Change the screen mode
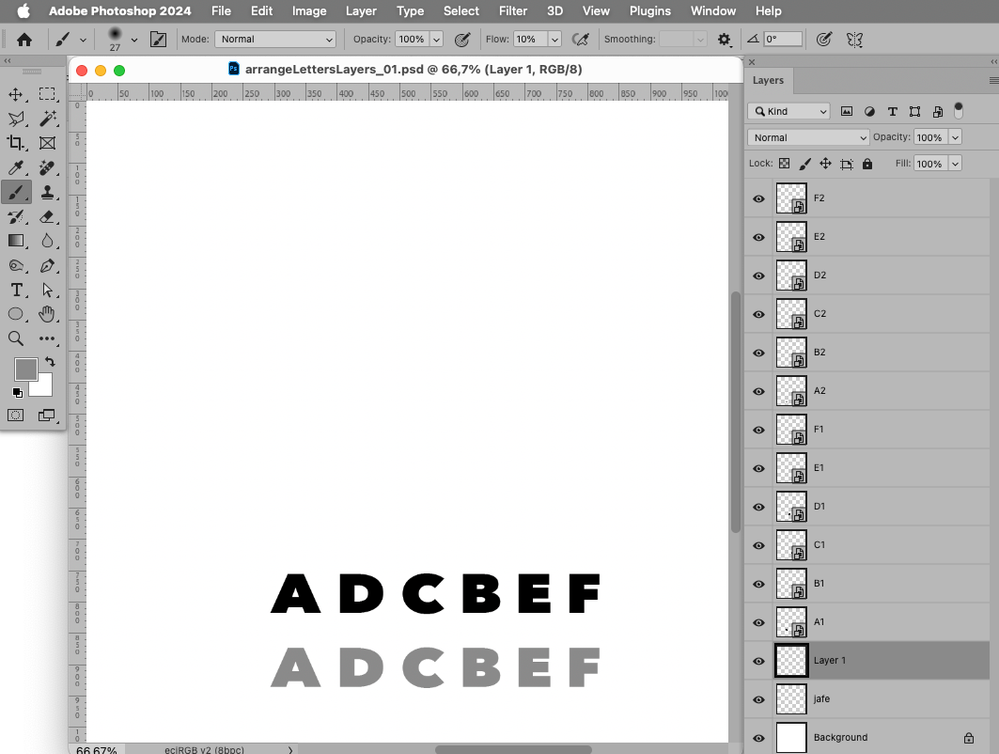Image resolution: width=999 pixels, height=754 pixels. coord(47,416)
